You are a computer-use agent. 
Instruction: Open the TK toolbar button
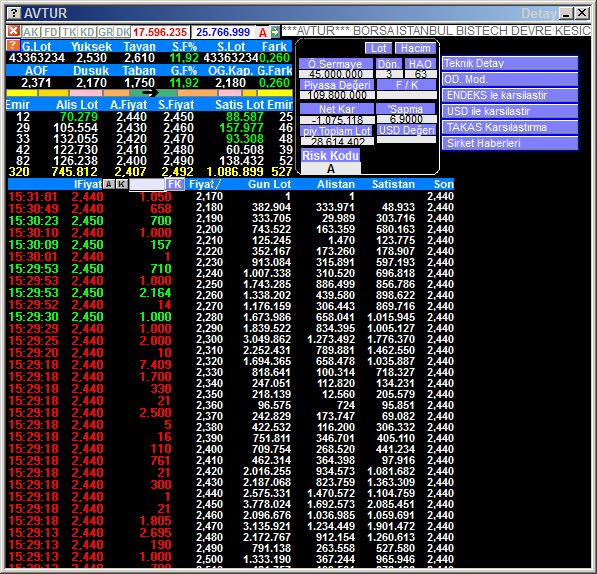[69, 32]
